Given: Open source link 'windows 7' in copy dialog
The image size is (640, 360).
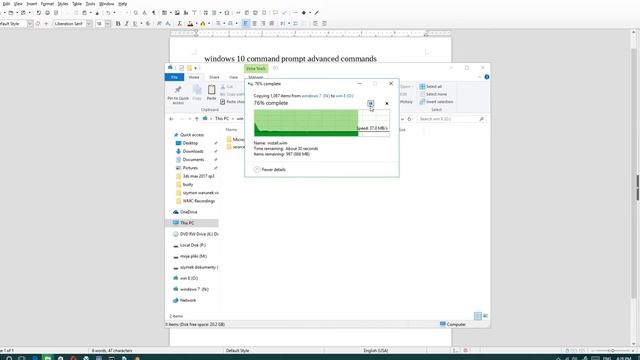Looking at the screenshot, I should (316, 96).
